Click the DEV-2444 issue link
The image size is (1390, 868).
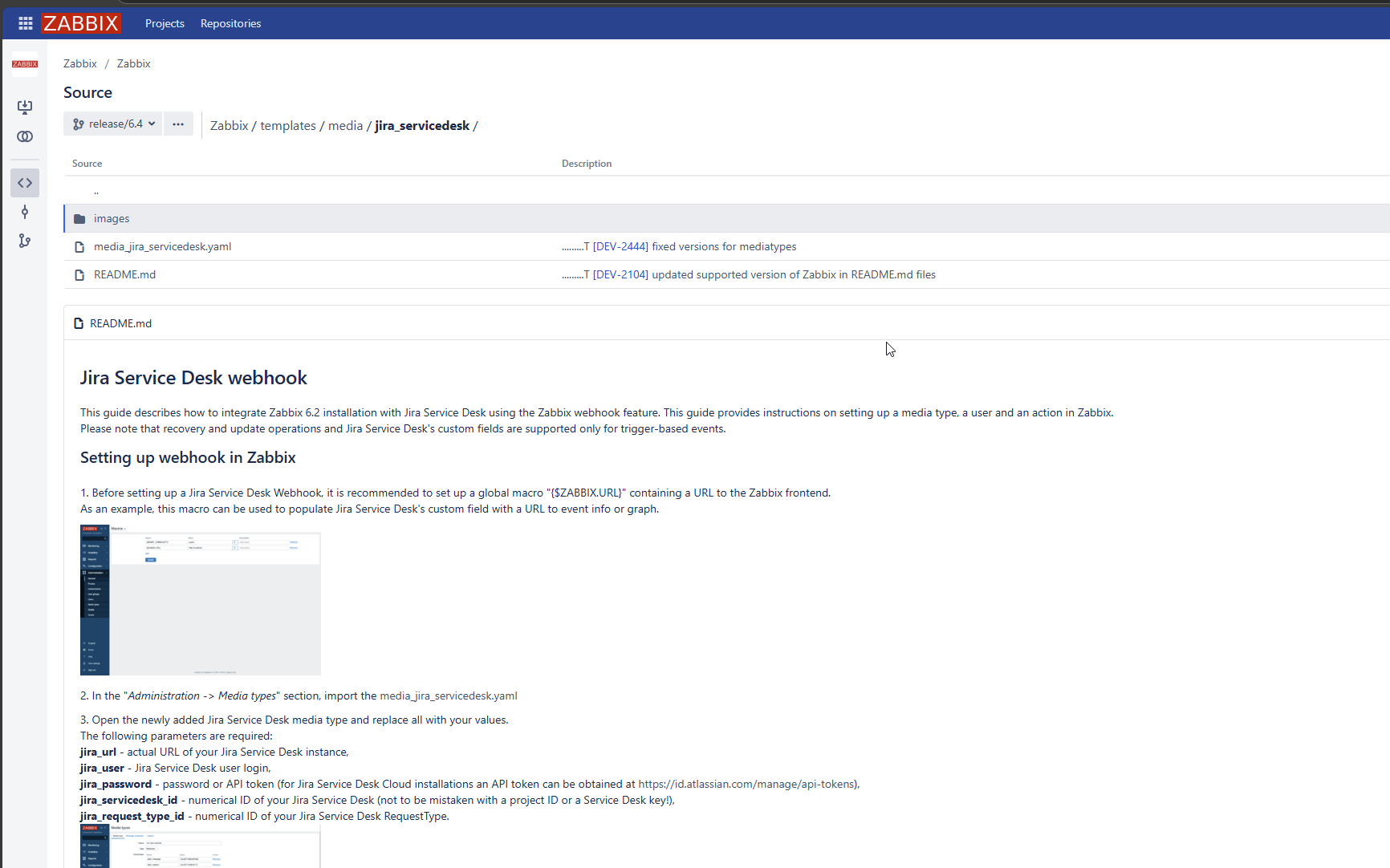[620, 246]
